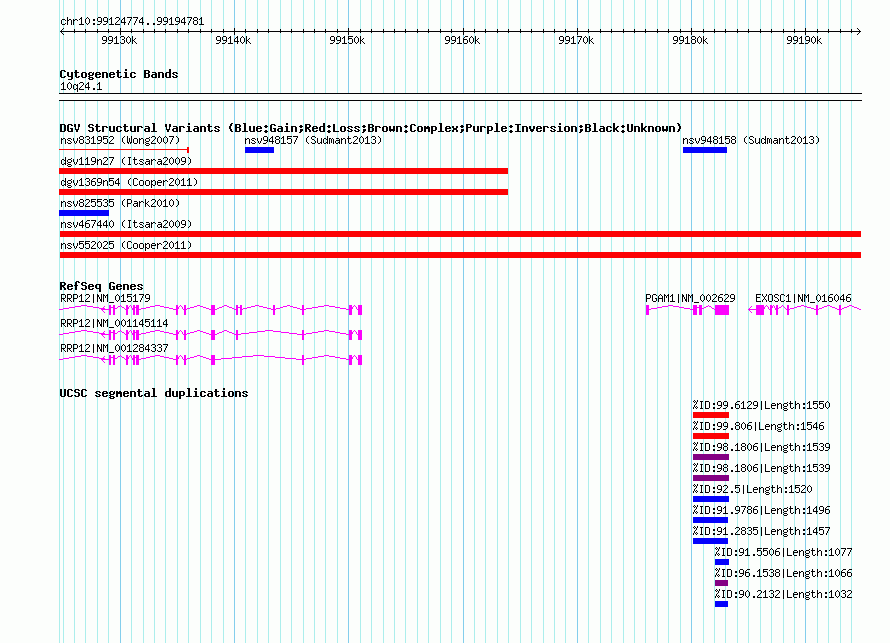Click the 10q24.1 band label
This screenshot has height=643, width=890.
pyautogui.click(x=81, y=86)
